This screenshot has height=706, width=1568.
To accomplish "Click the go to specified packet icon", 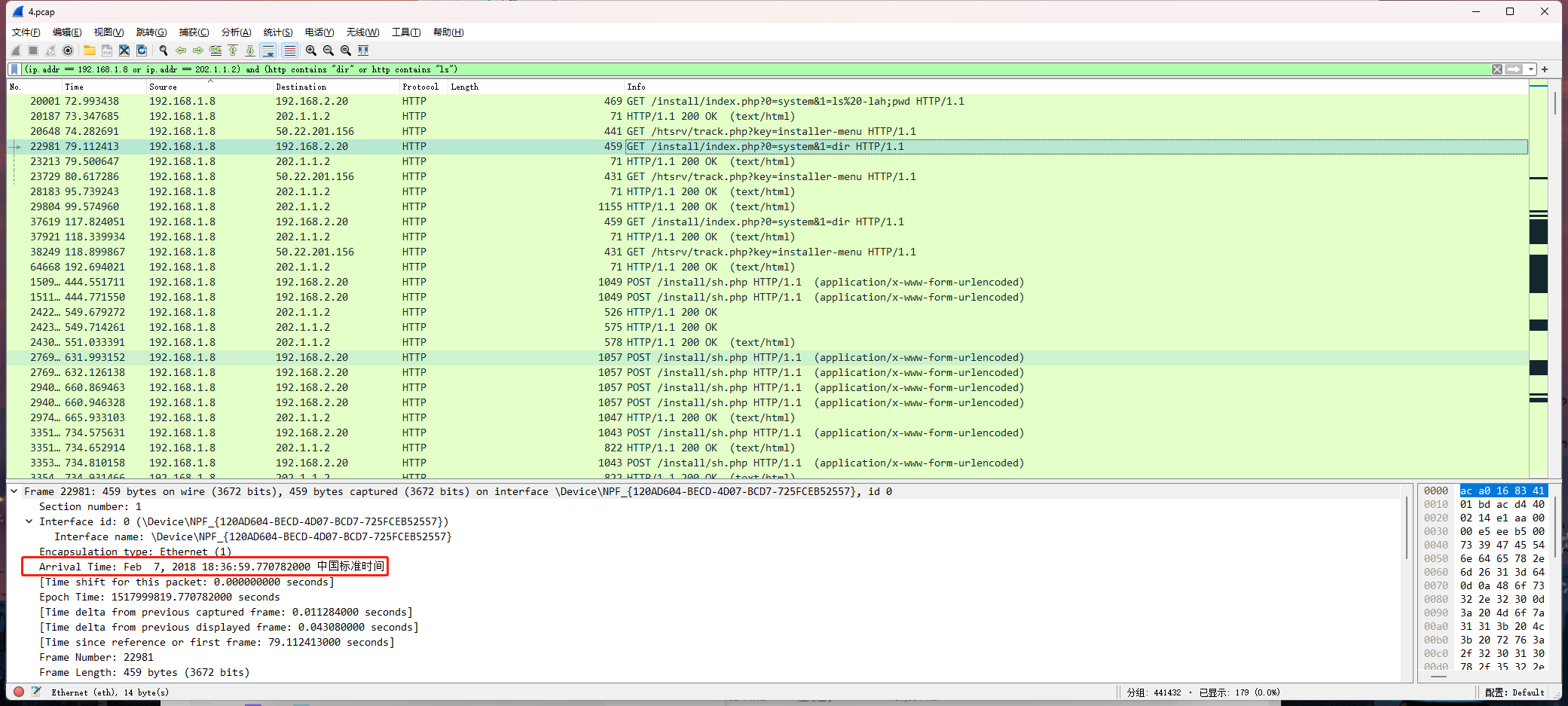I will (x=215, y=50).
